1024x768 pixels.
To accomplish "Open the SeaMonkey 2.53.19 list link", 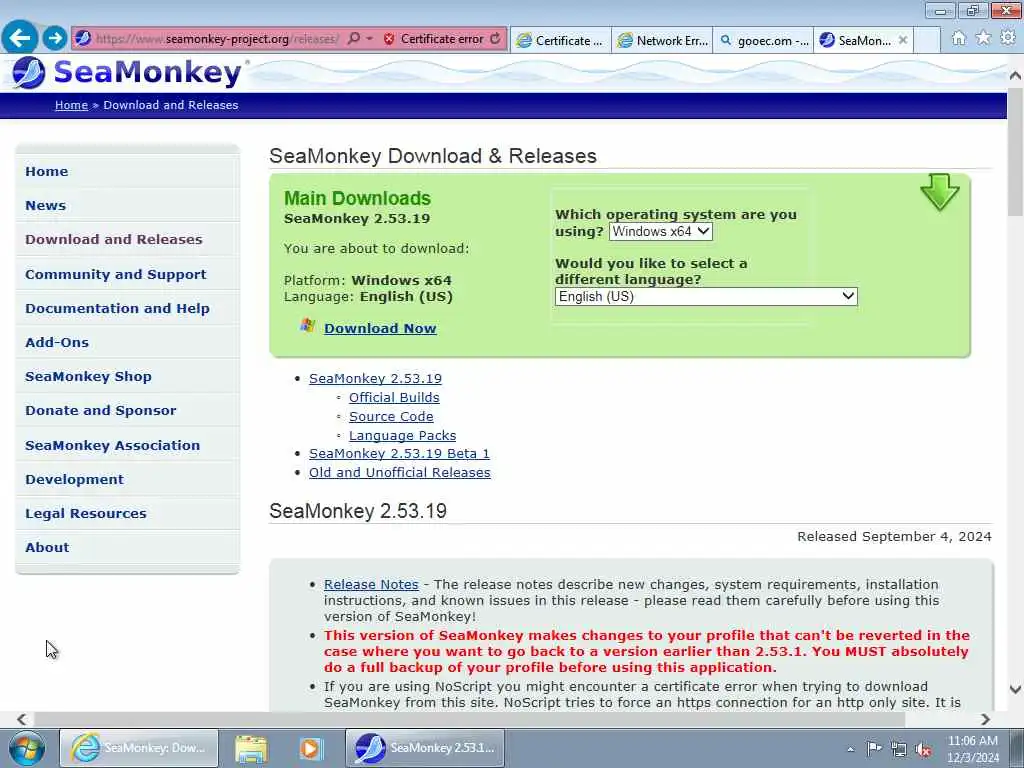I will (x=376, y=379).
